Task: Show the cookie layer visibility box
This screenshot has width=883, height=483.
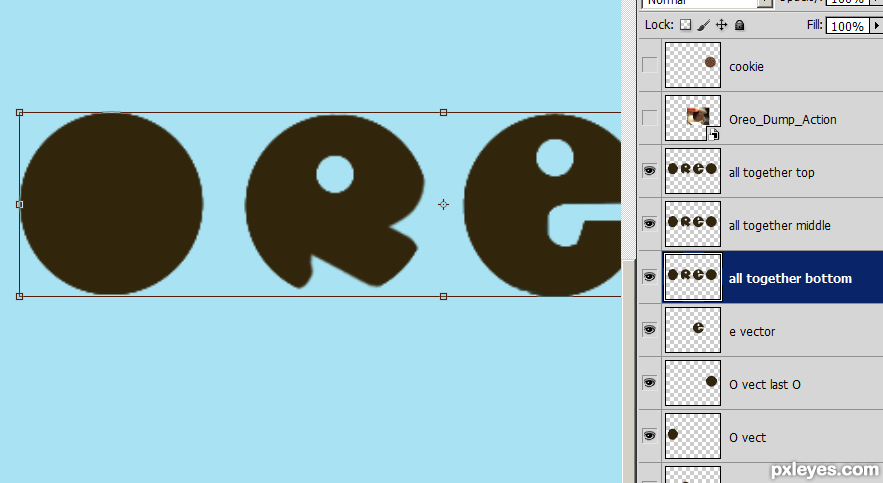Action: [649, 65]
